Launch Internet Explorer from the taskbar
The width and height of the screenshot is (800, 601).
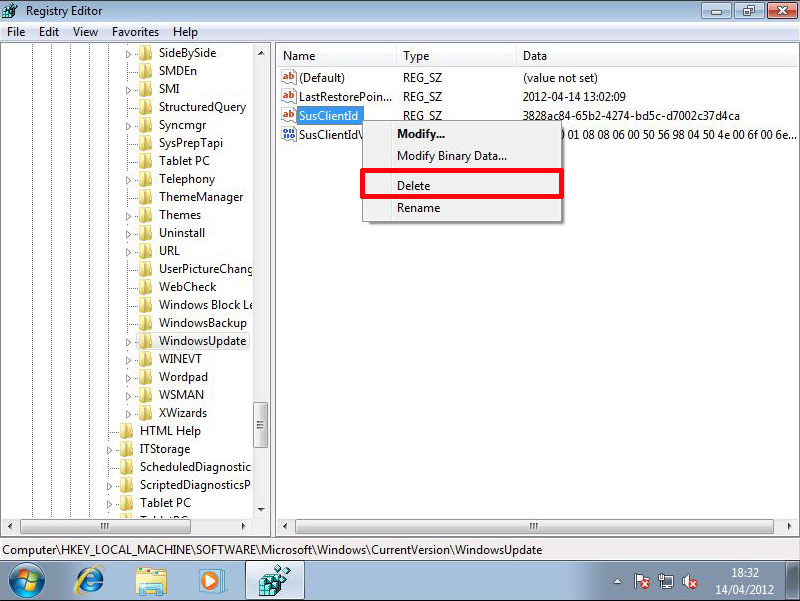90,581
